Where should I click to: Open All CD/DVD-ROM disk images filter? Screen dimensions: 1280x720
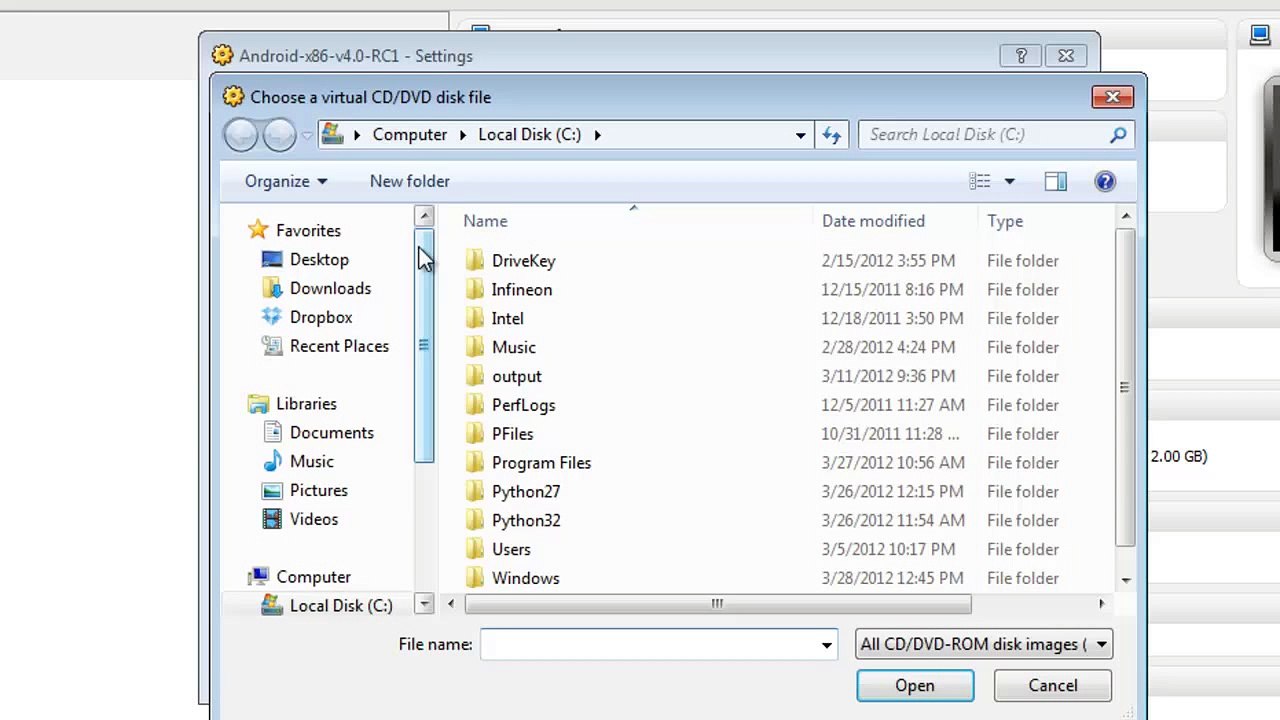click(x=984, y=645)
